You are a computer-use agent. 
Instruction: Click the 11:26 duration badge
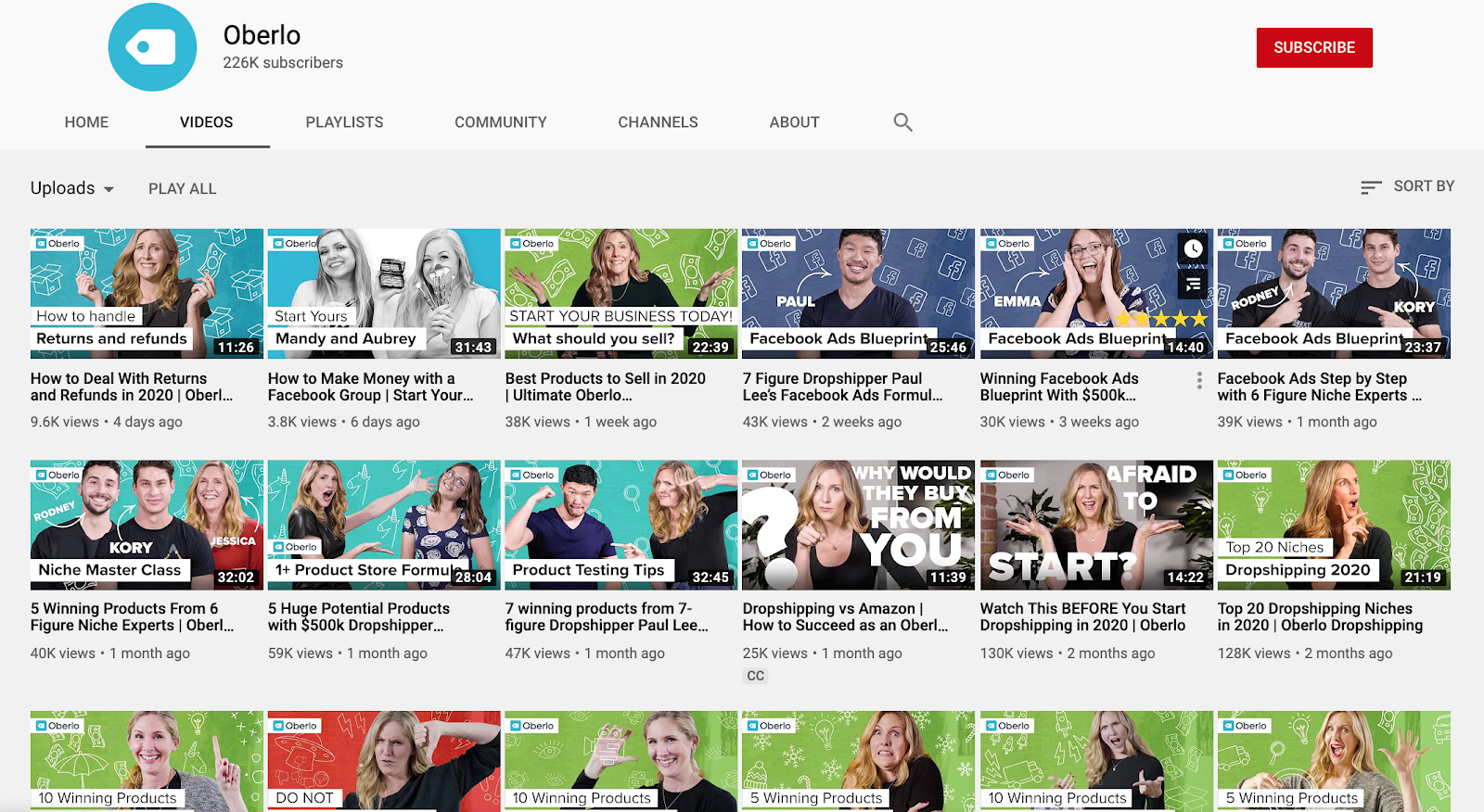pyautogui.click(x=236, y=348)
